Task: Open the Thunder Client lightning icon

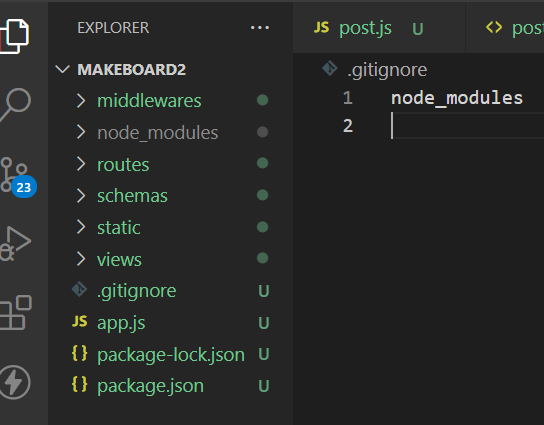Action: [x=15, y=382]
